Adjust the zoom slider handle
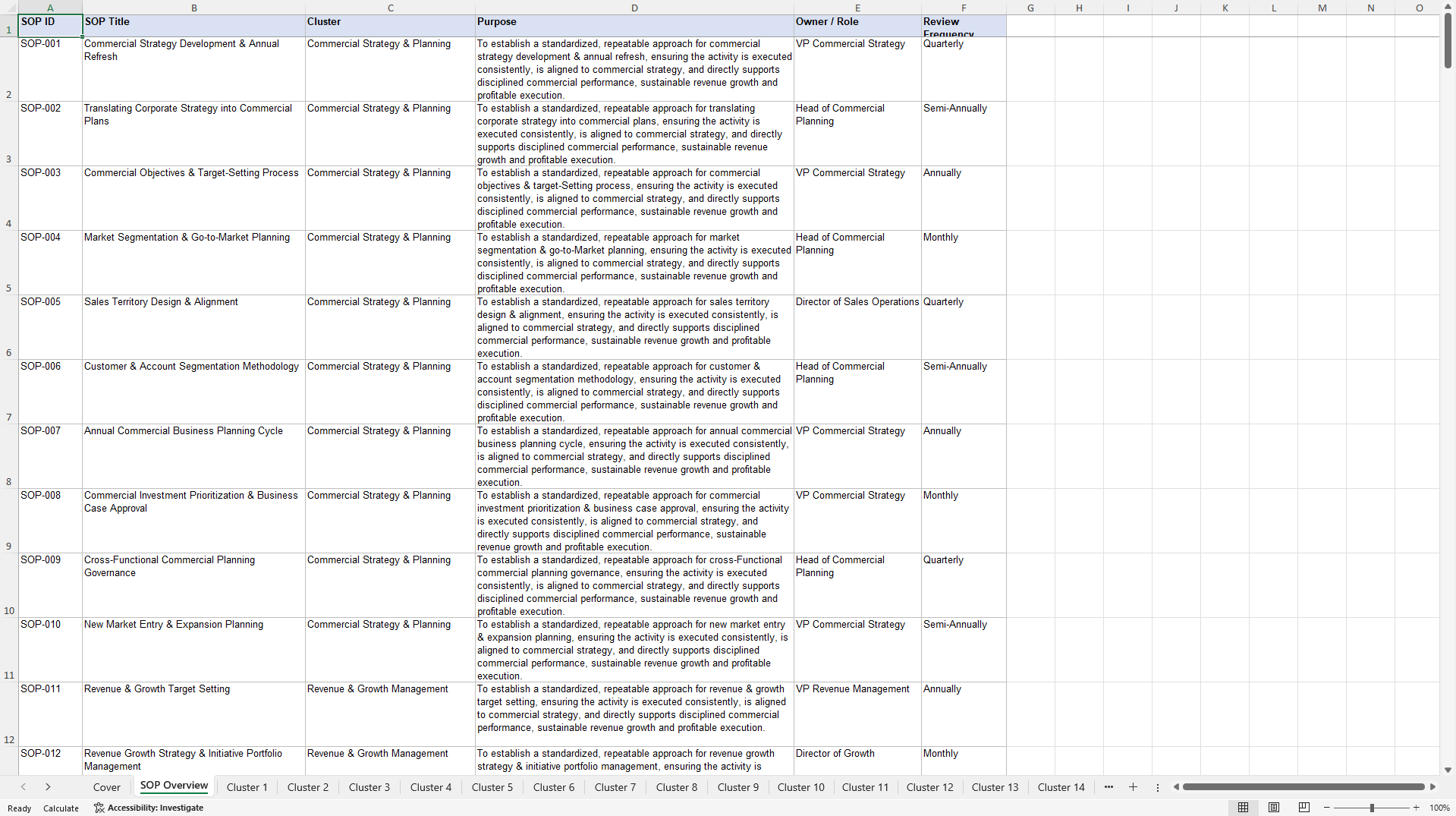The height and width of the screenshot is (816, 1456). [1372, 808]
